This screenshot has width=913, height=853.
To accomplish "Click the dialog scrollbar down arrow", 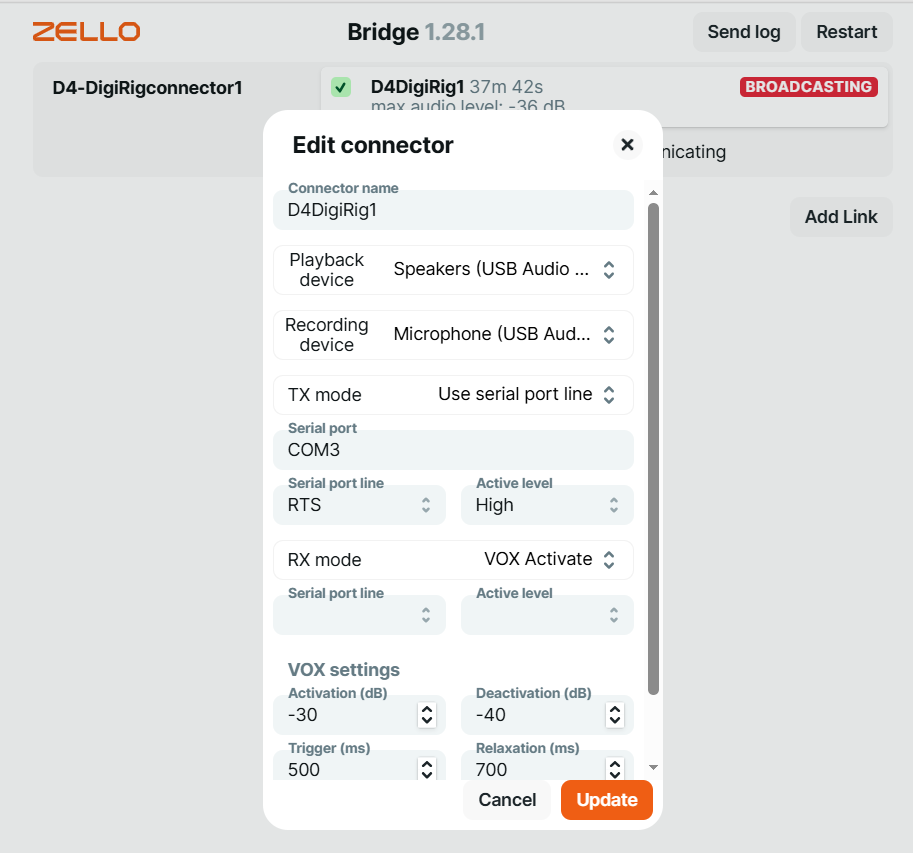I will (x=653, y=767).
